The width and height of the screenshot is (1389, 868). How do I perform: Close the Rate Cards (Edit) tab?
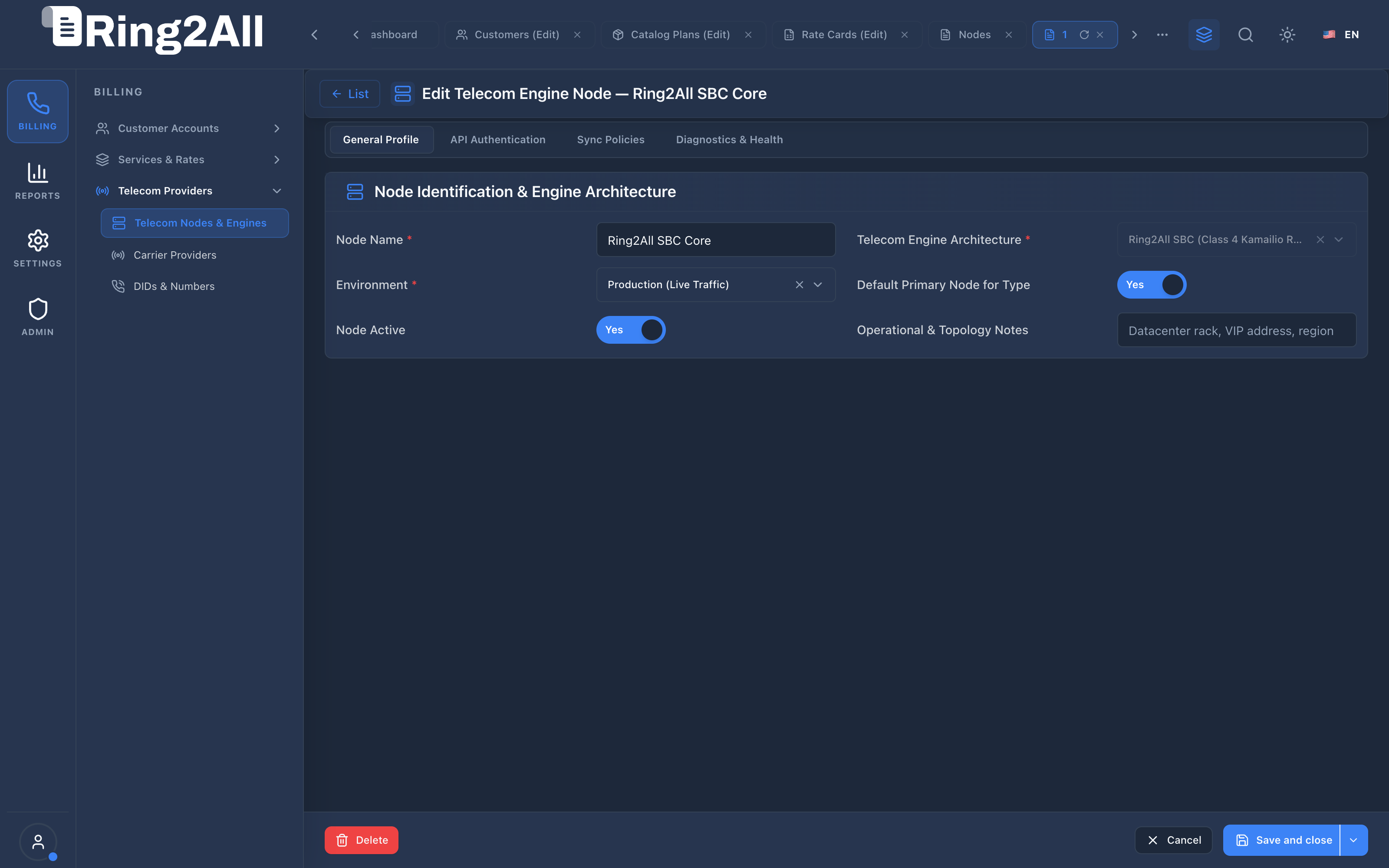[905, 34]
